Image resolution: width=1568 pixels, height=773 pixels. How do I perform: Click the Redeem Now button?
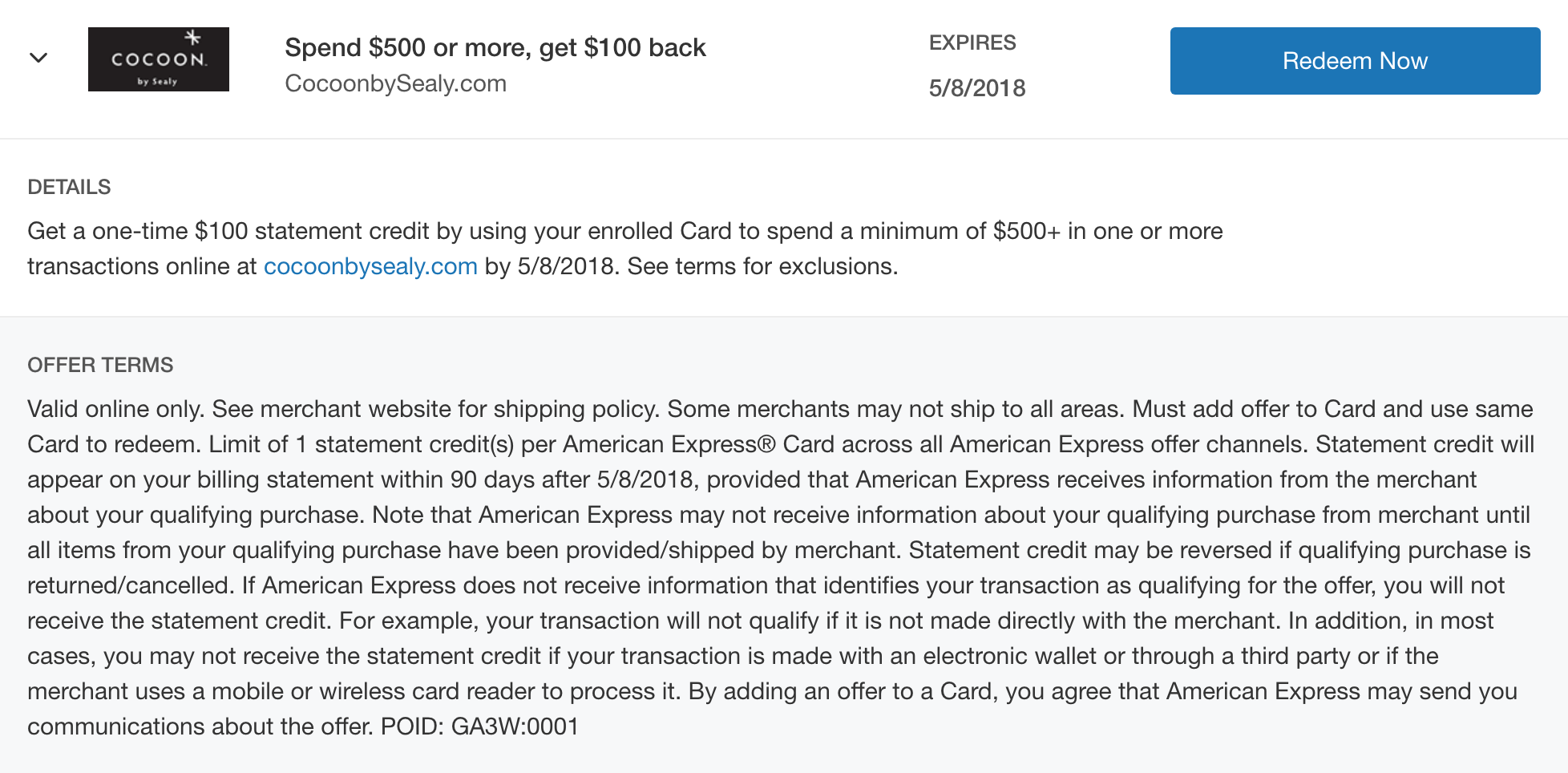click(1355, 61)
